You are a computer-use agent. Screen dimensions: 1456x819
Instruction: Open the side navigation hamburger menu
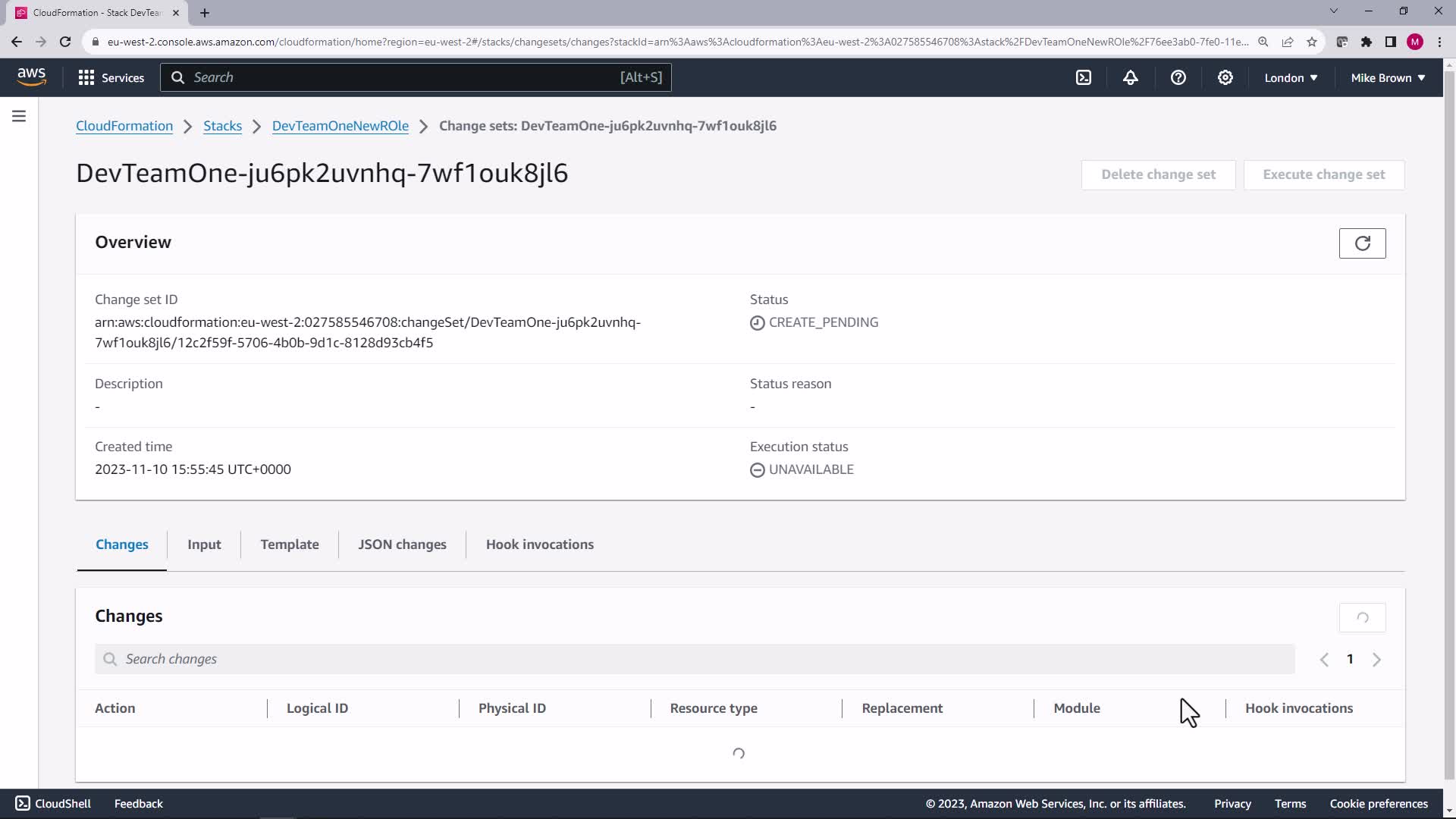point(19,116)
